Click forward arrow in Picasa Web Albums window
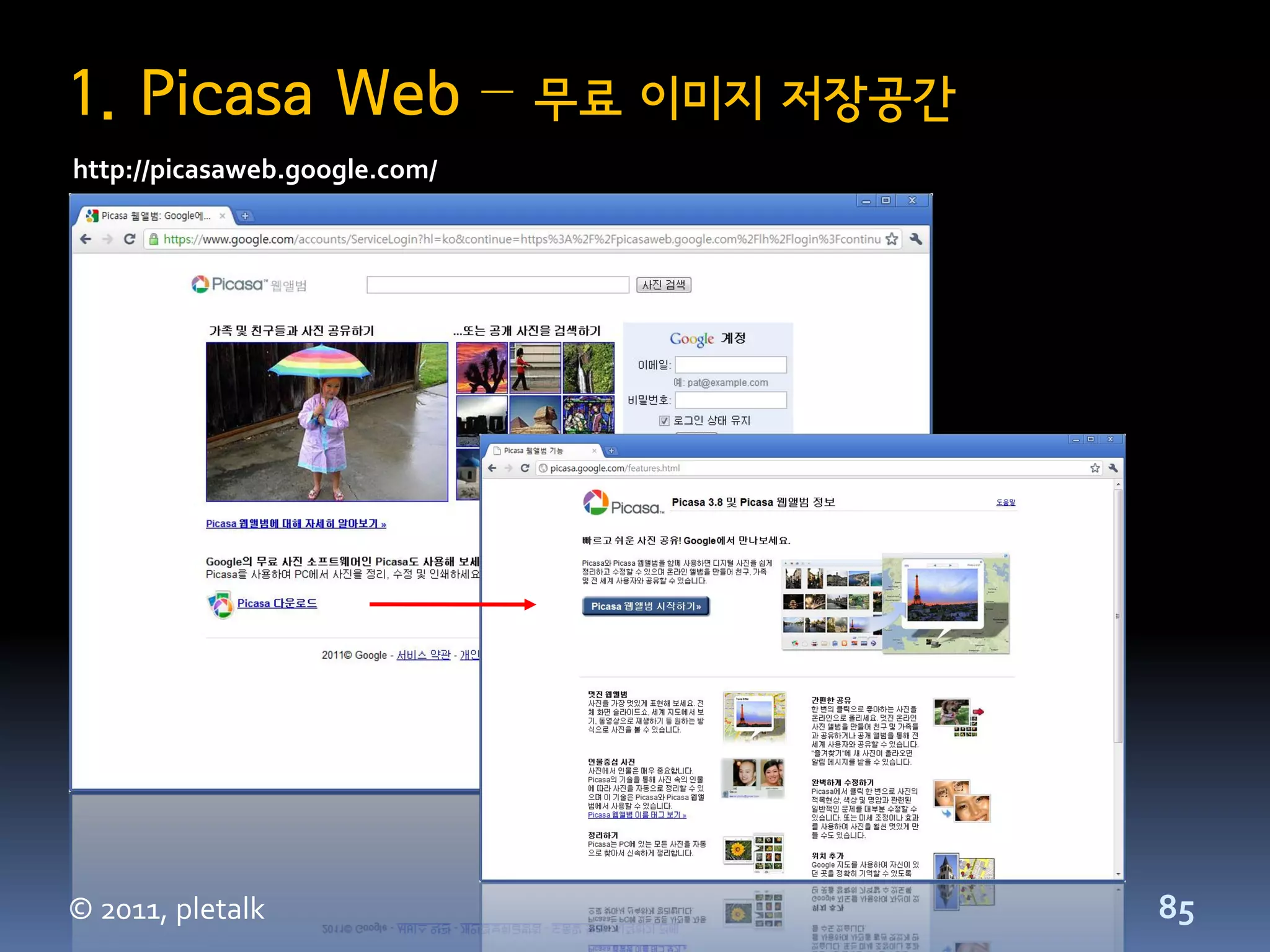This screenshot has height=952, width=1270. (x=107, y=239)
